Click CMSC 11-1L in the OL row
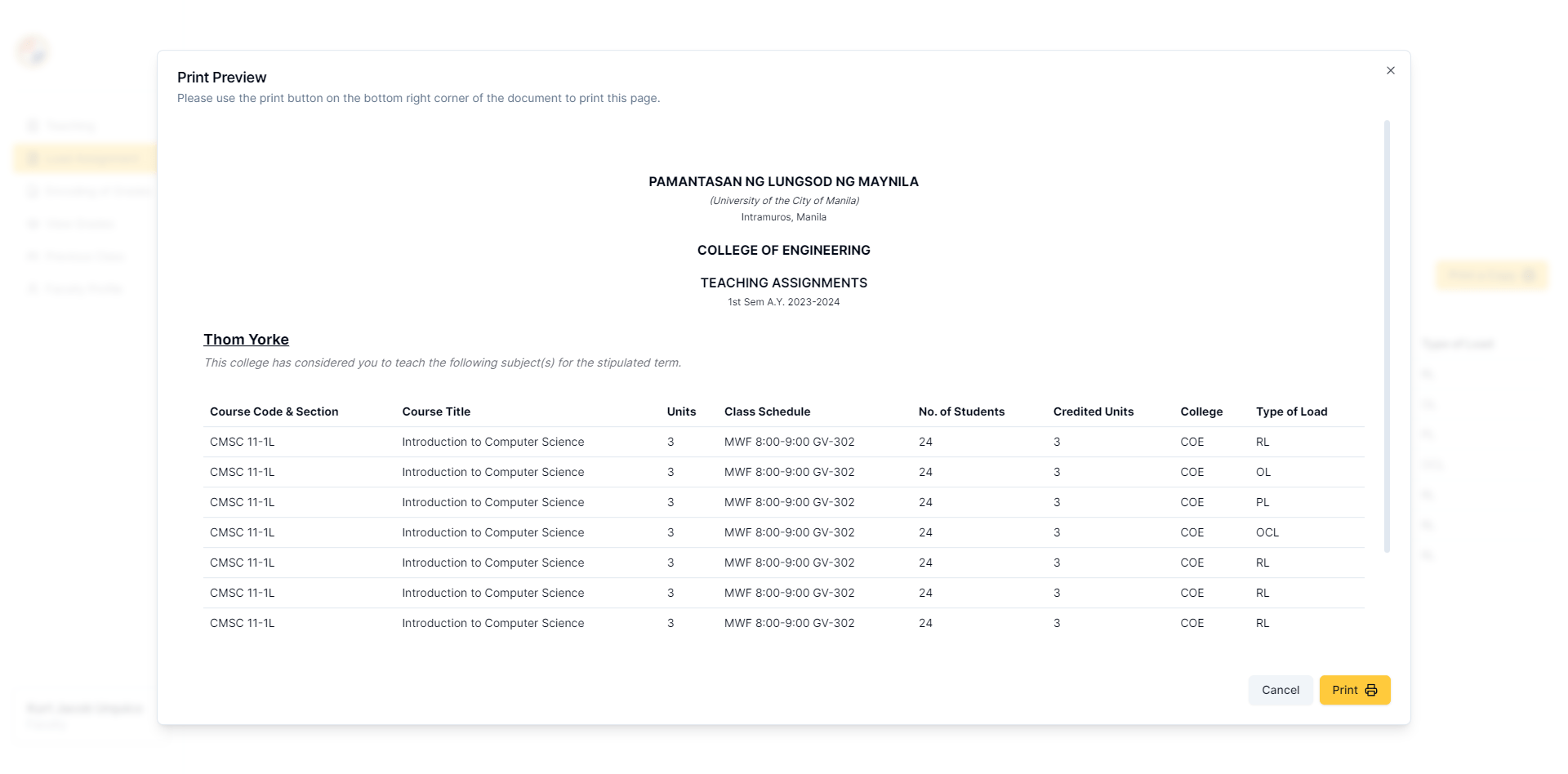 coord(243,472)
